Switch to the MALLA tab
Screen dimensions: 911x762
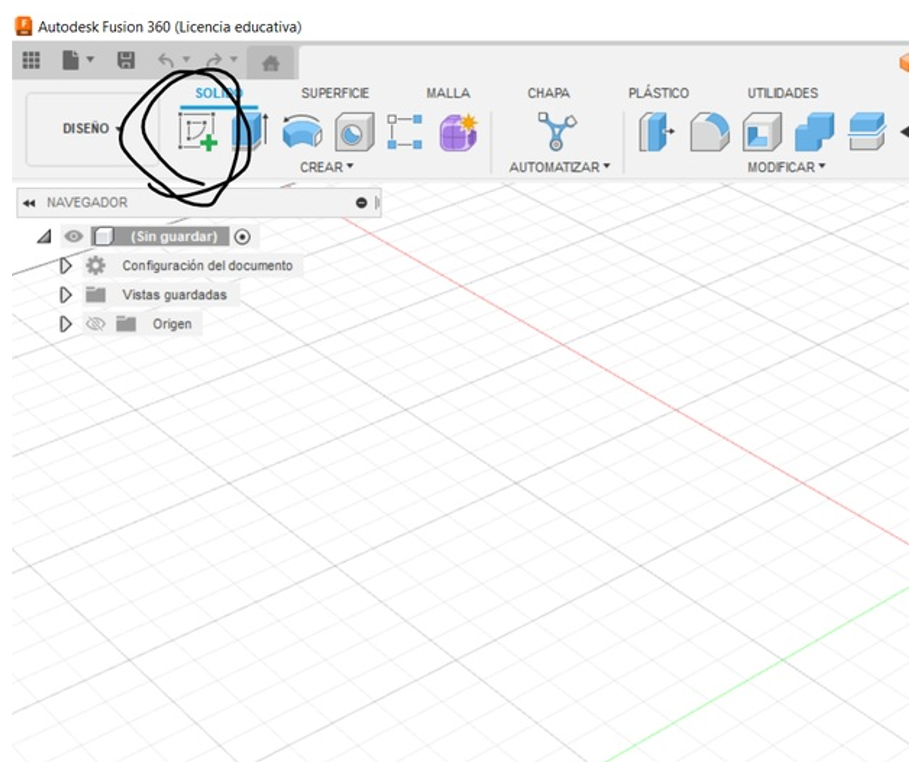pos(448,93)
